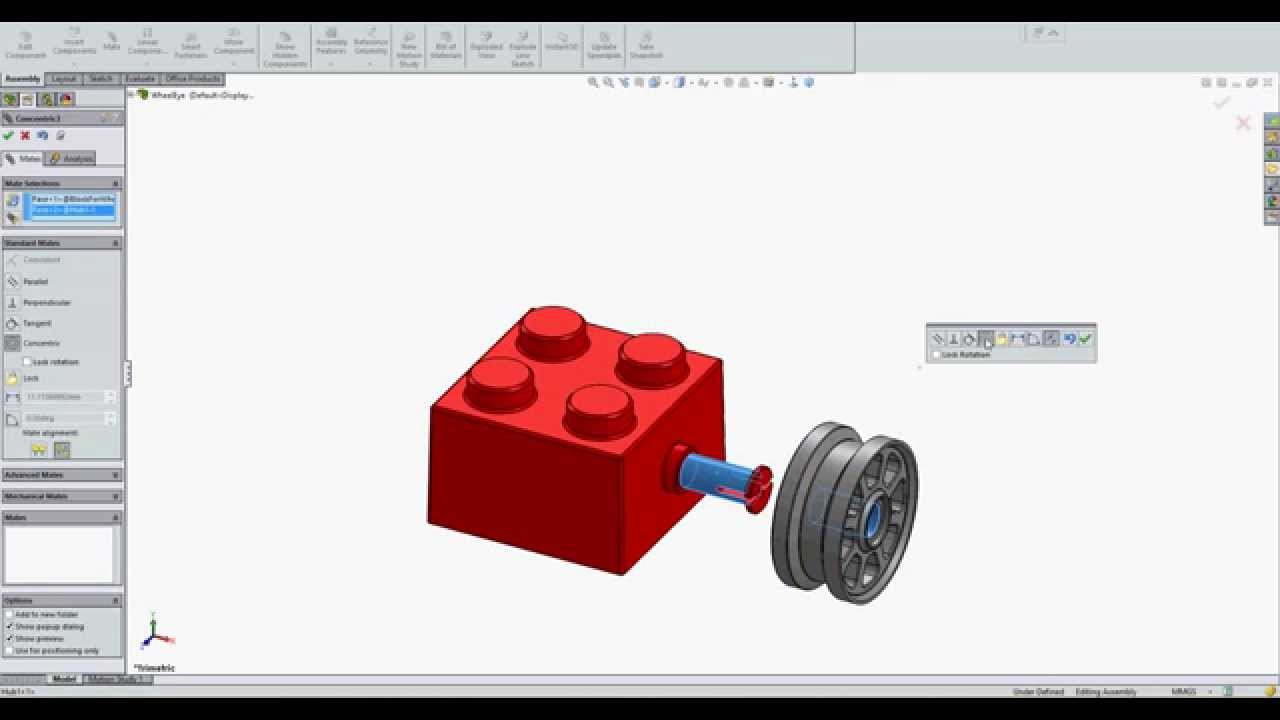Click the Insert Components toolbar button
This screenshot has width=1280, height=720.
tap(75, 46)
